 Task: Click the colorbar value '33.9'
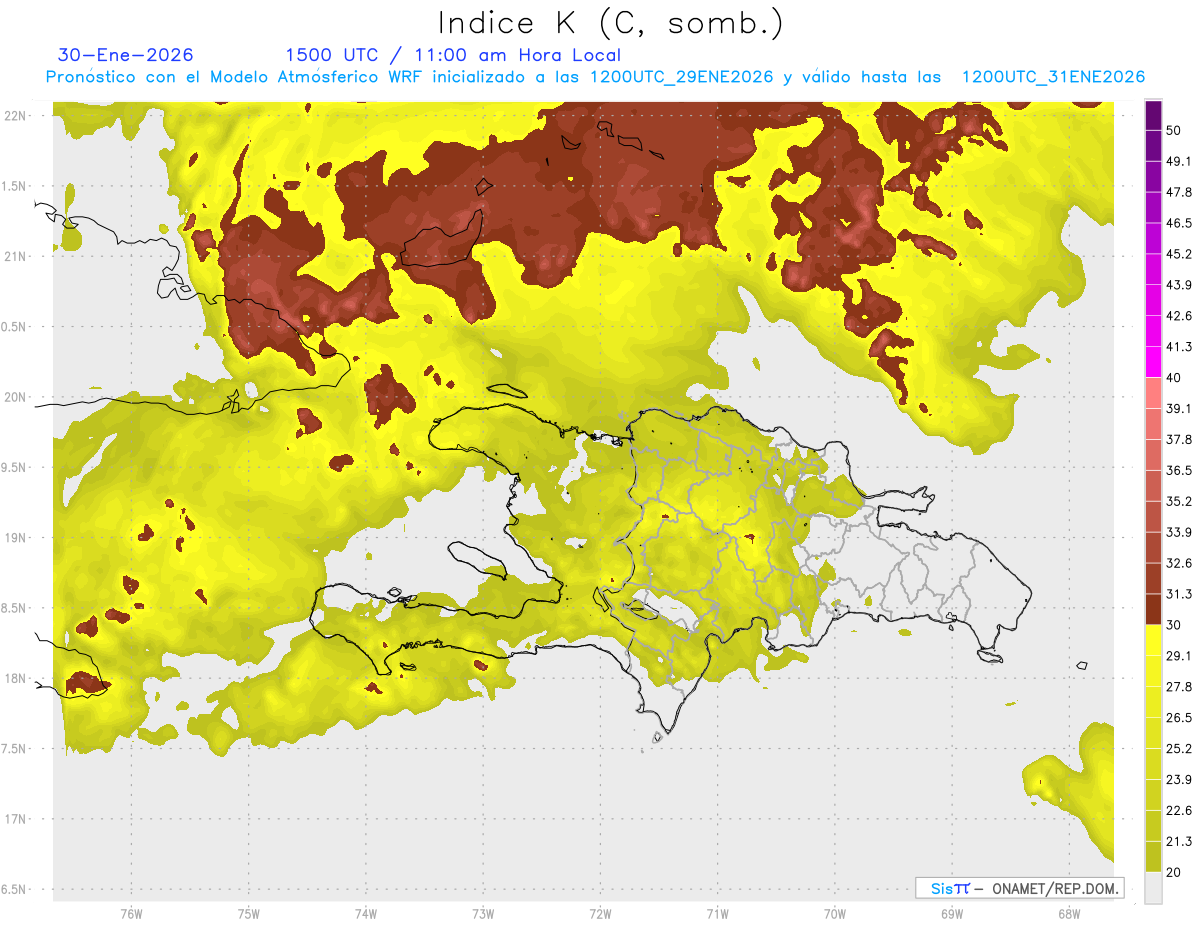click(1179, 532)
